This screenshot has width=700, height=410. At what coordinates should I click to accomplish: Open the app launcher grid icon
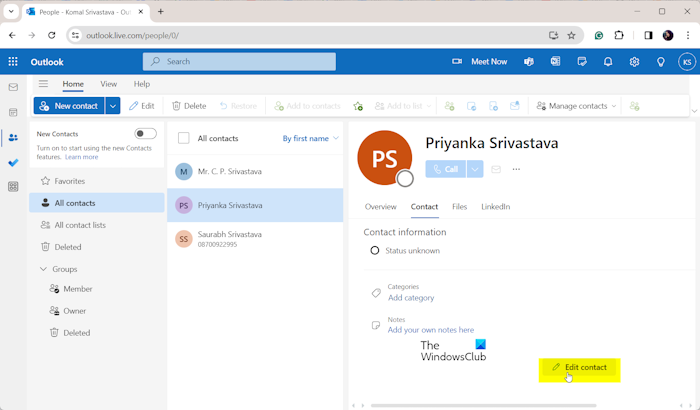pos(13,62)
